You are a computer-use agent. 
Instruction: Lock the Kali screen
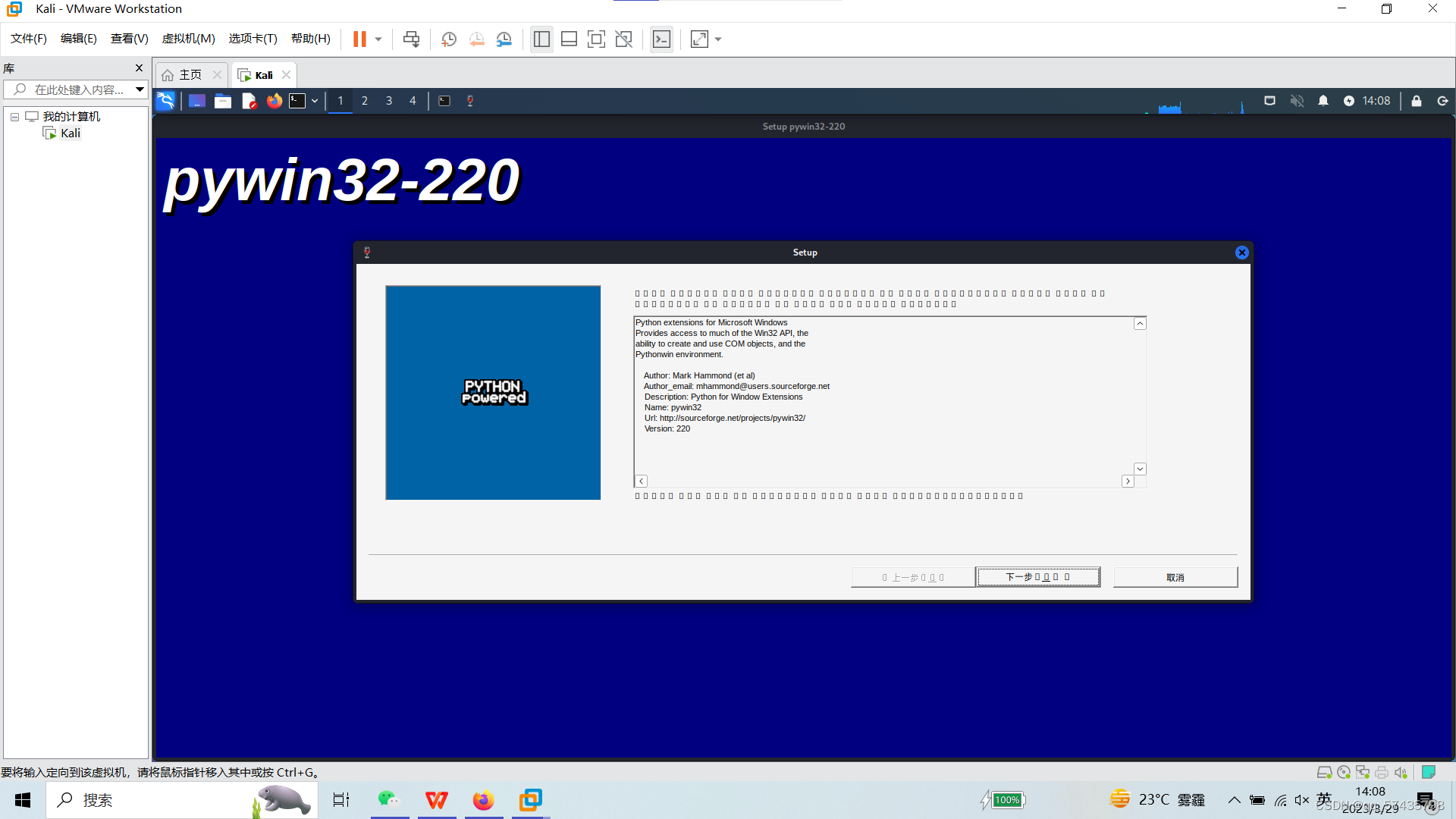1417,101
